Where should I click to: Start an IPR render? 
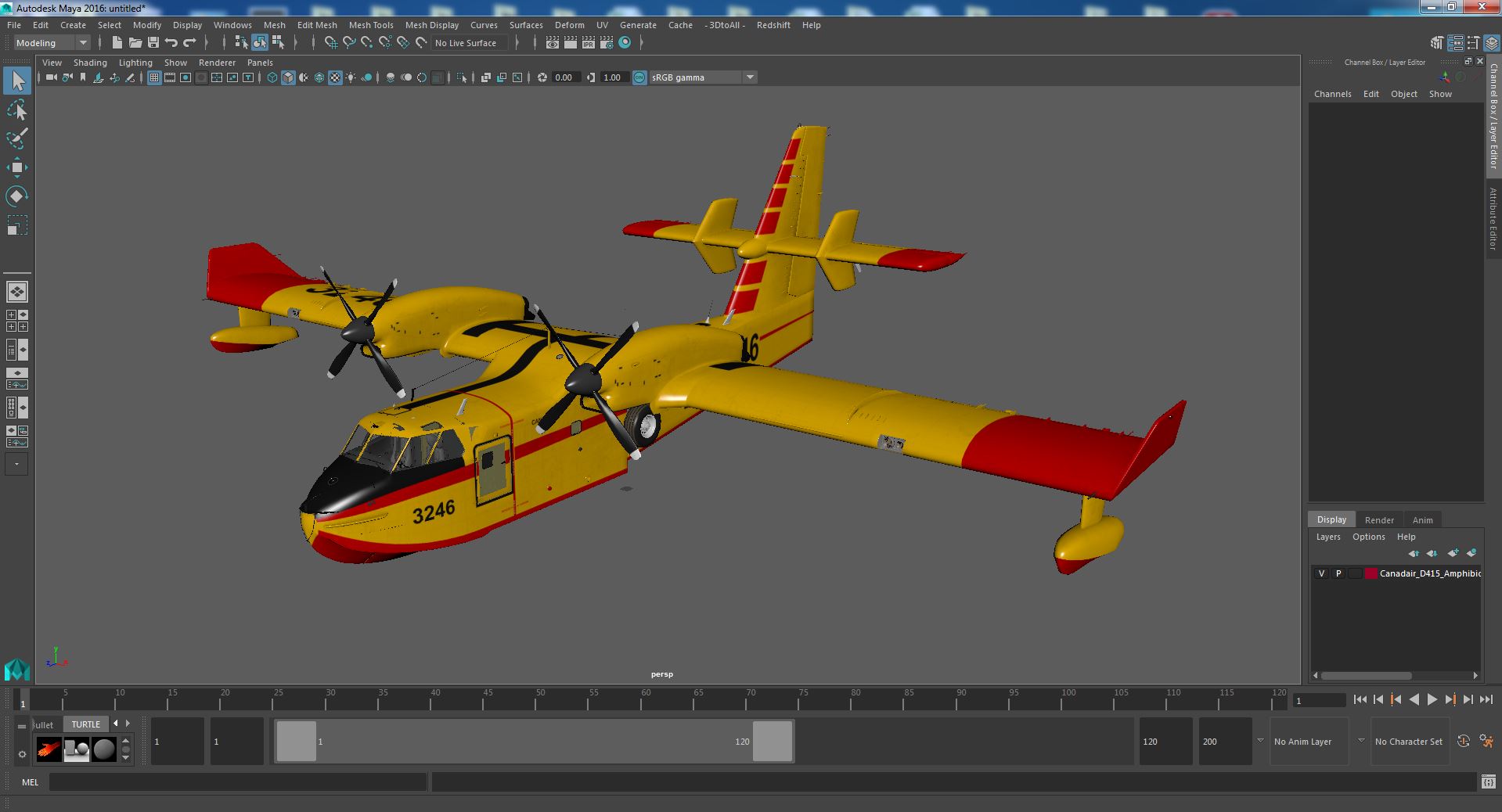[x=589, y=43]
